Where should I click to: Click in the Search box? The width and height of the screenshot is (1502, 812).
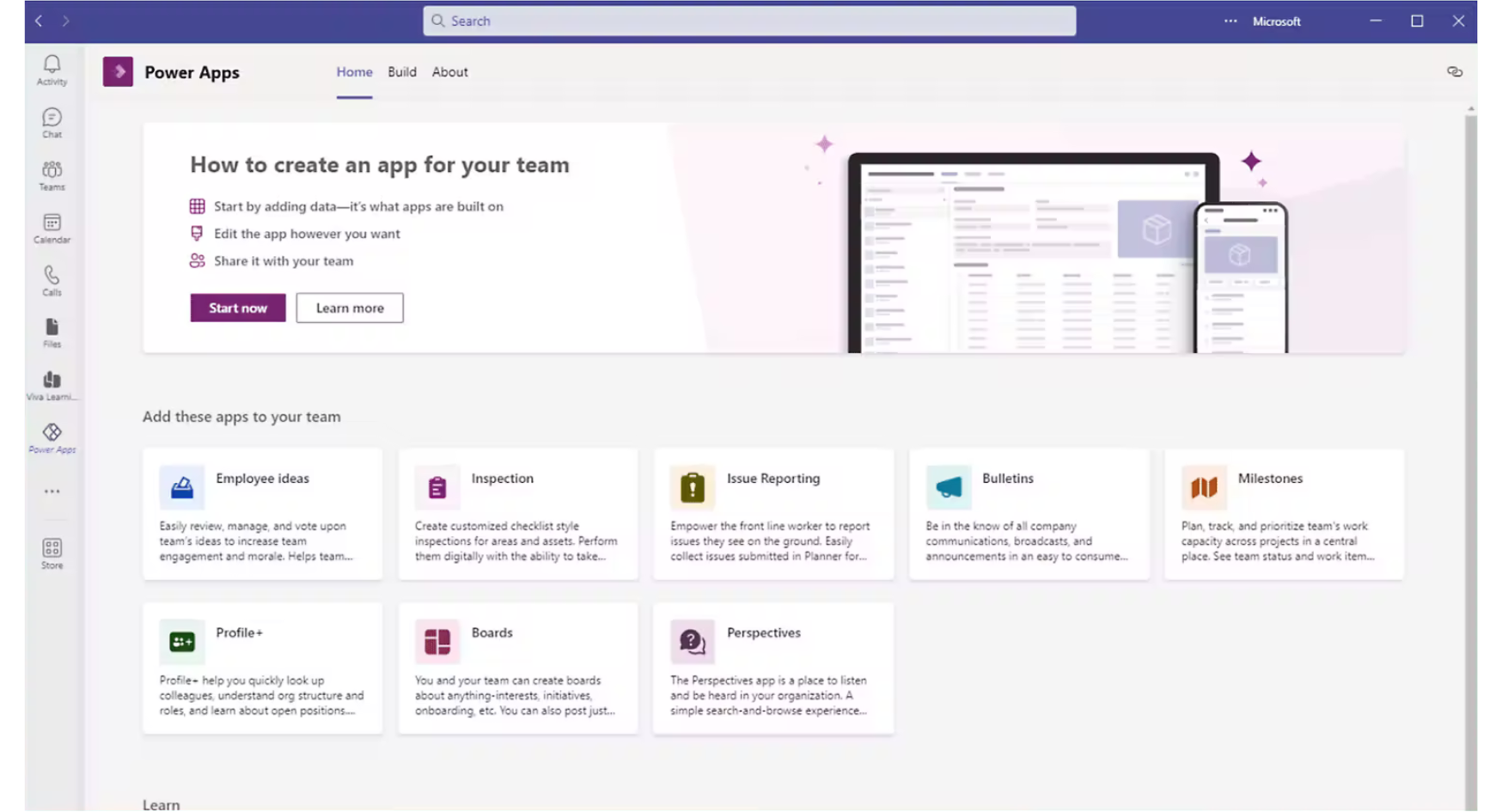coord(749,21)
